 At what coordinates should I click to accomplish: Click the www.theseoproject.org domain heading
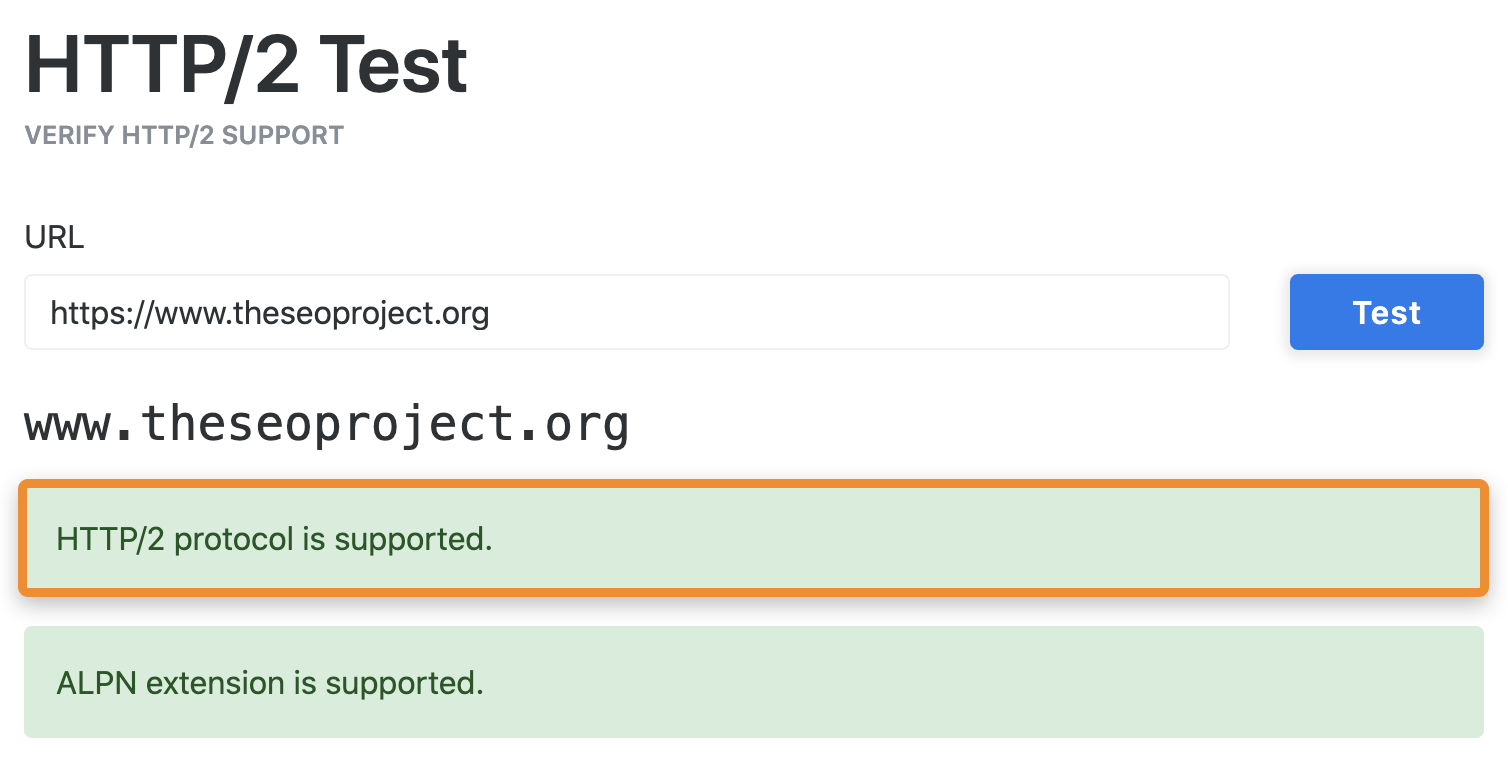[326, 423]
